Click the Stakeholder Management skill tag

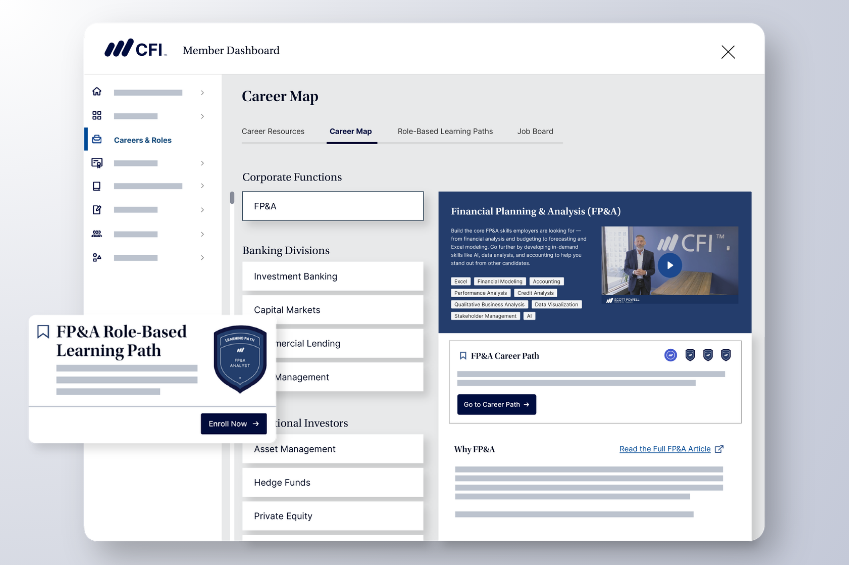click(485, 316)
